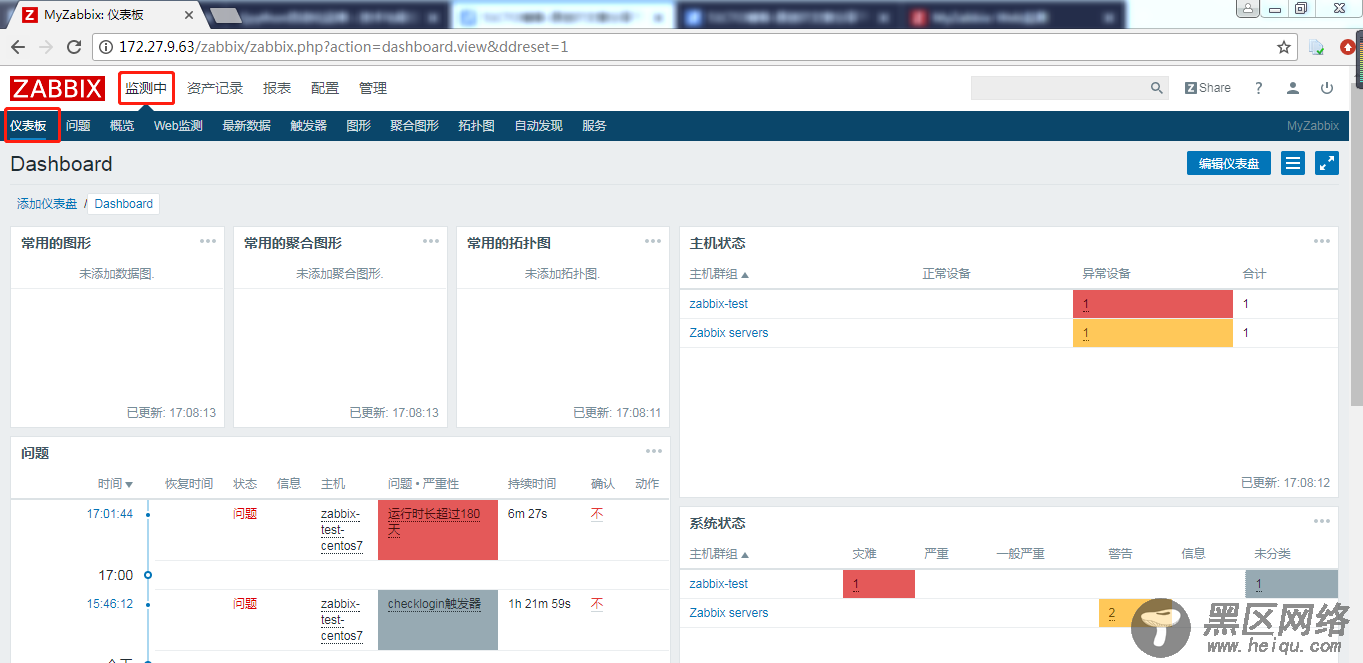
Task: Open the 配置 menu
Action: coord(325,88)
